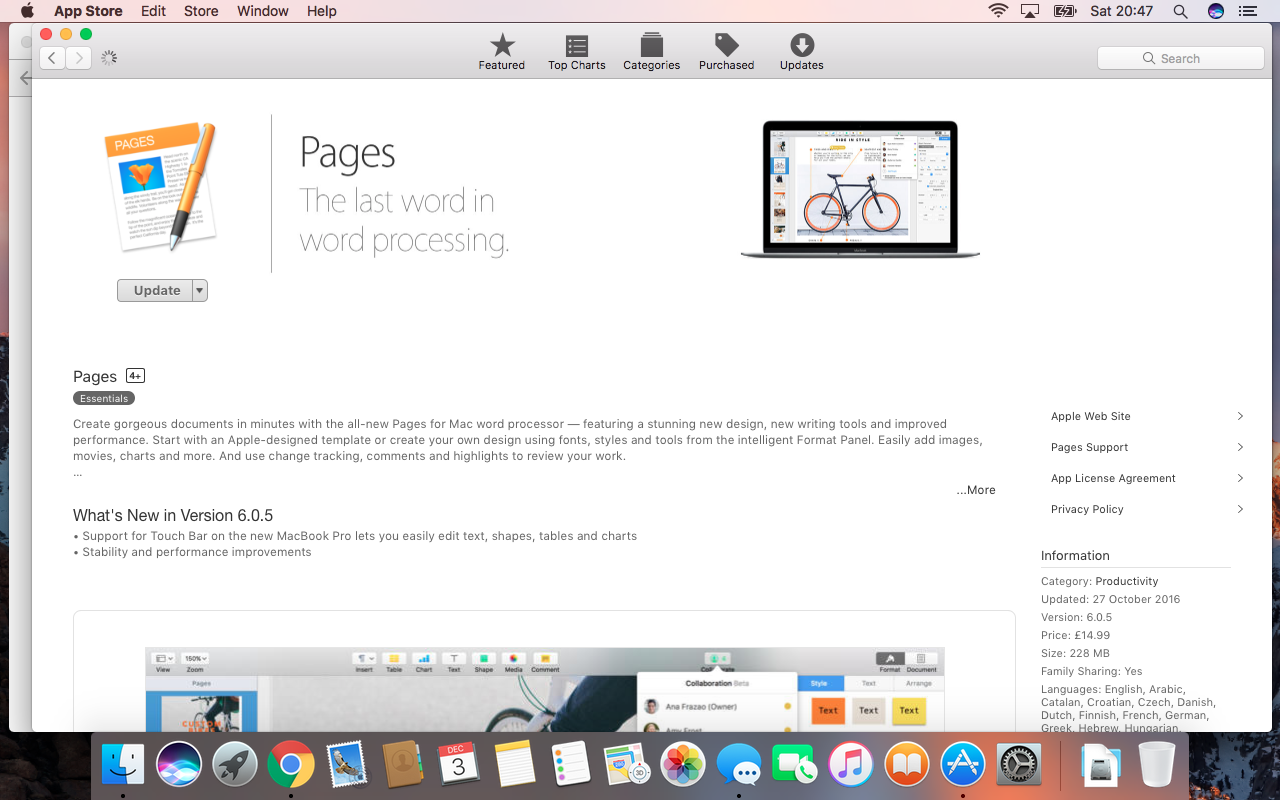Open the Update button dropdown arrow
The image size is (1280, 800).
200,290
